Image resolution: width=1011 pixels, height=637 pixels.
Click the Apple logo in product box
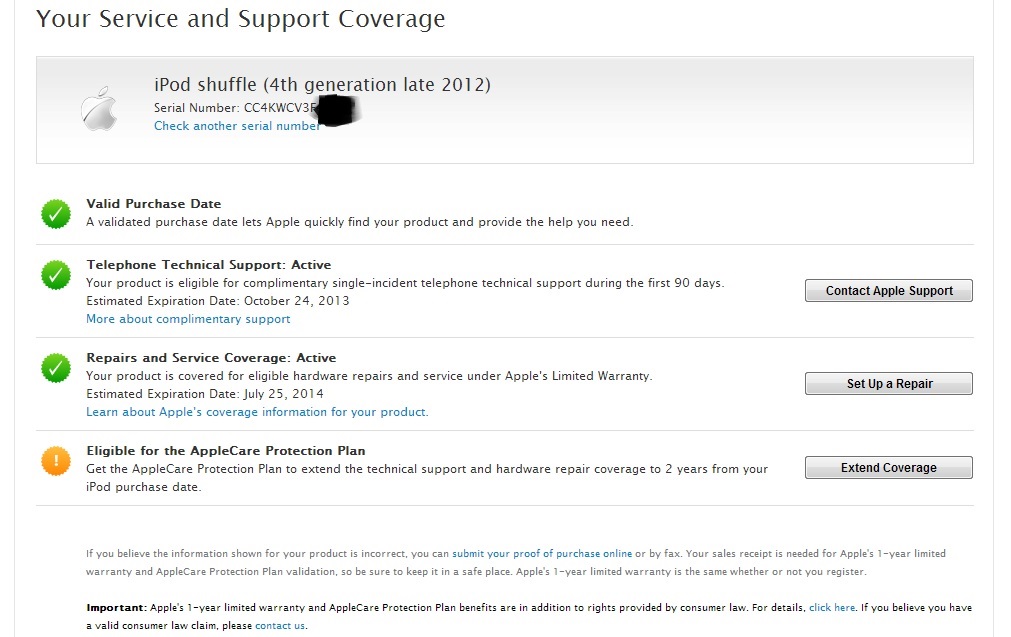point(99,108)
